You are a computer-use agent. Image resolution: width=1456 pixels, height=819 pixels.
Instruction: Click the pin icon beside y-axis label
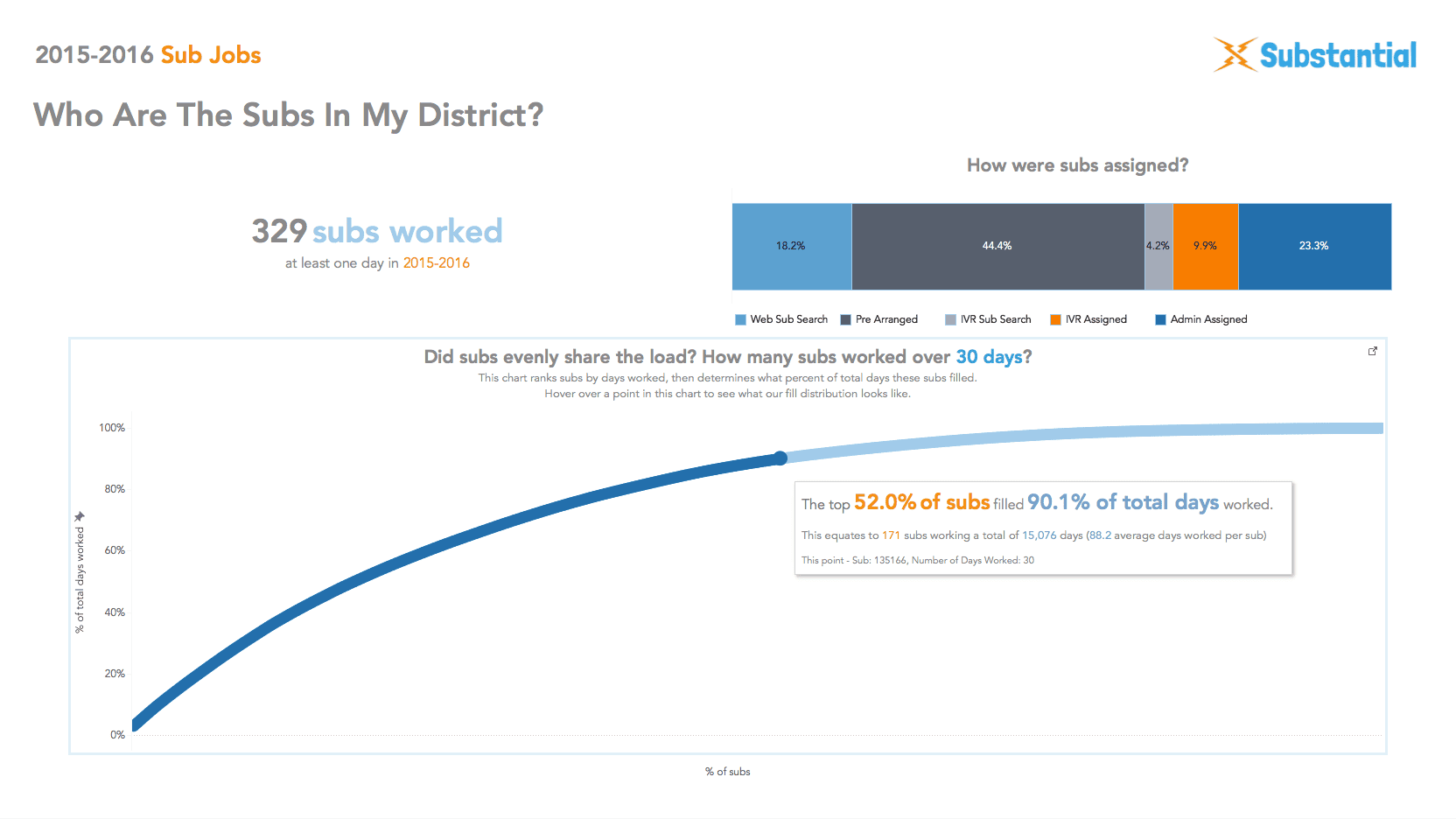pyautogui.click(x=80, y=516)
